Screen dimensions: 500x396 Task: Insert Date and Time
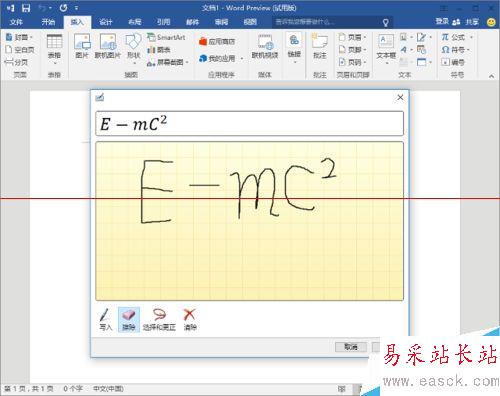422,50
